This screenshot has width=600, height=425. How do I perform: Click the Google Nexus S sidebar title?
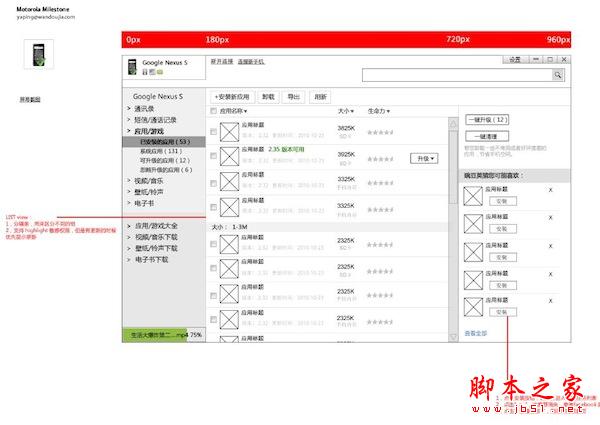point(158,96)
